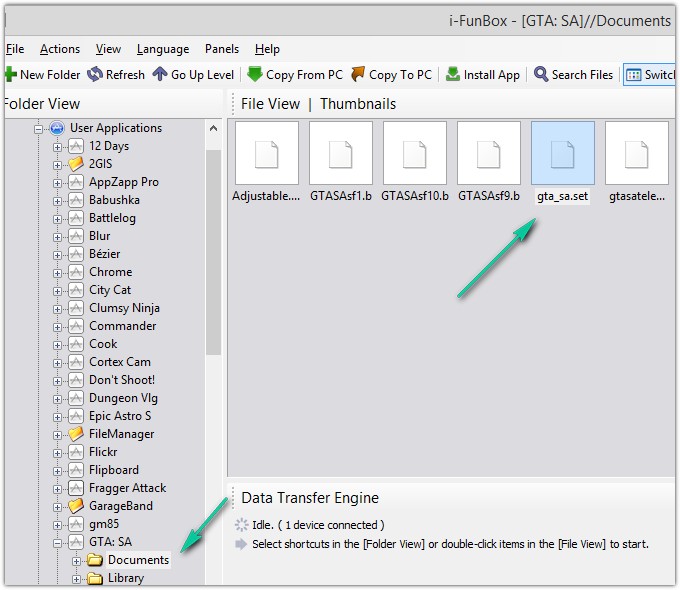Click the Install App icon
The image size is (680, 590).
point(453,74)
